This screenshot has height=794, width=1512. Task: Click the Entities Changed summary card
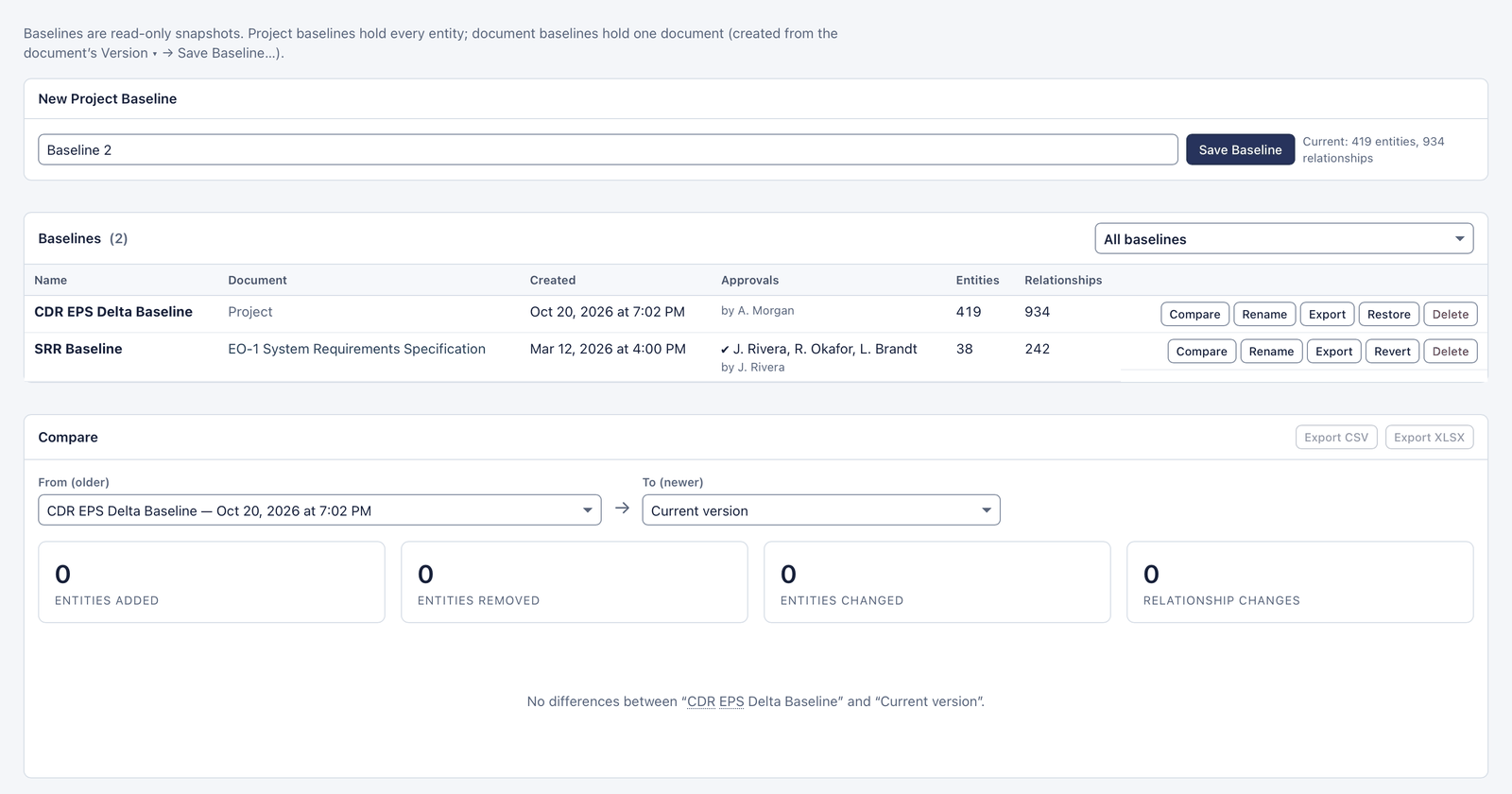(x=937, y=582)
